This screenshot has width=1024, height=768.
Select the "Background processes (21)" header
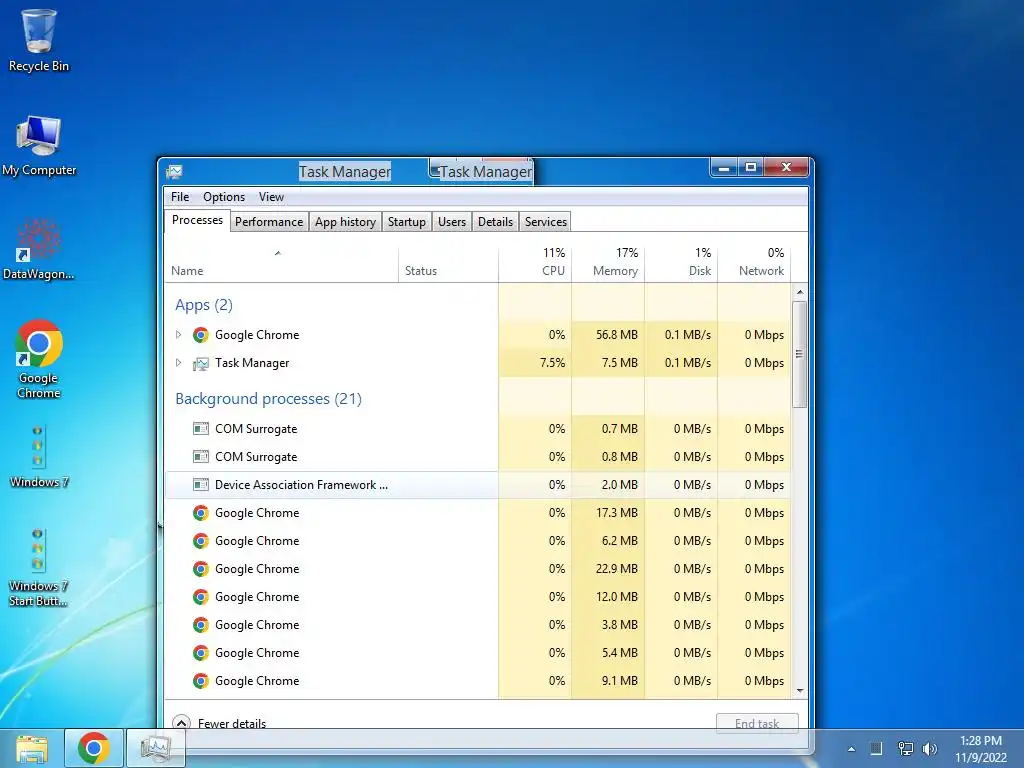pyautogui.click(x=268, y=399)
